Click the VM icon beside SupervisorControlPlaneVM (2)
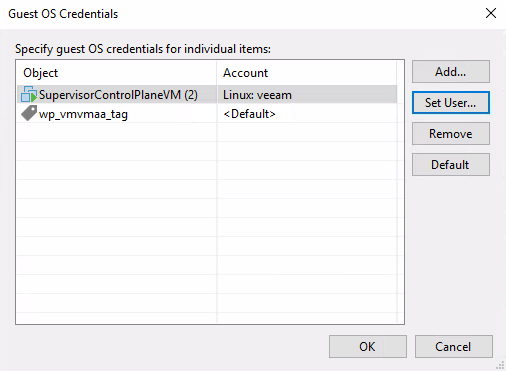The image size is (506, 371). [29, 94]
